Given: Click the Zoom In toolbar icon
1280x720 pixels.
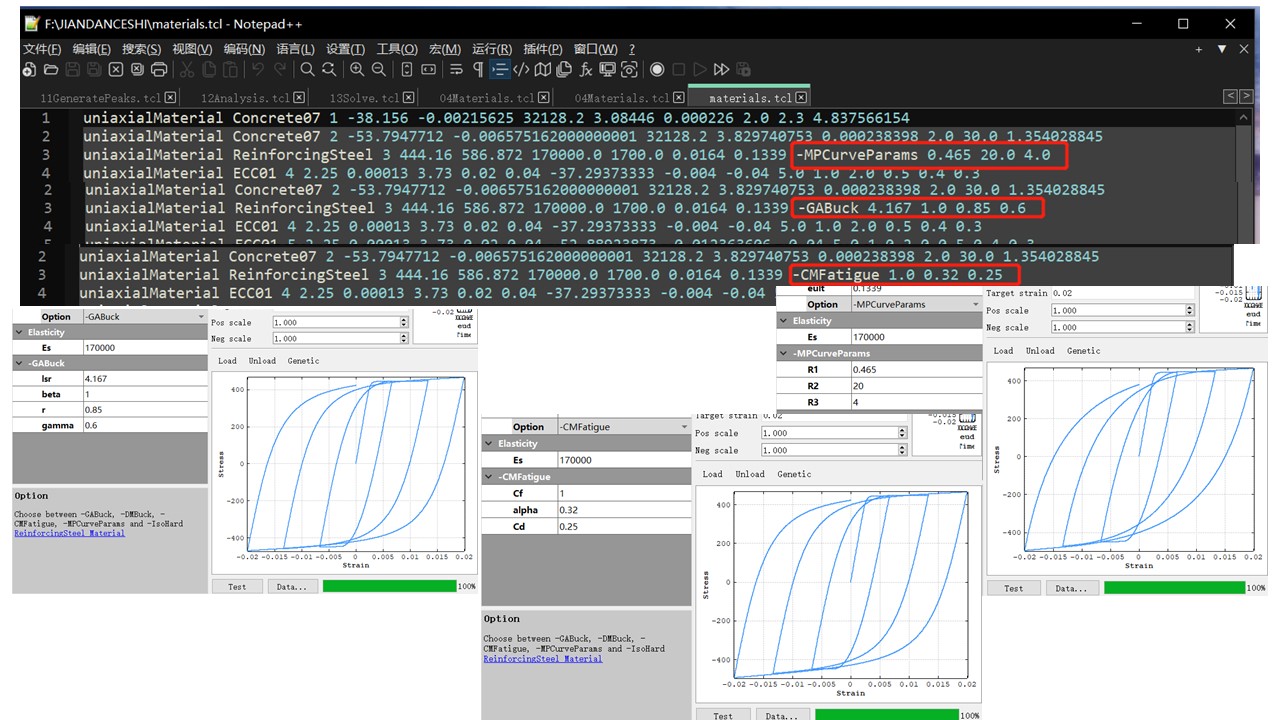Looking at the screenshot, I should 357,69.
